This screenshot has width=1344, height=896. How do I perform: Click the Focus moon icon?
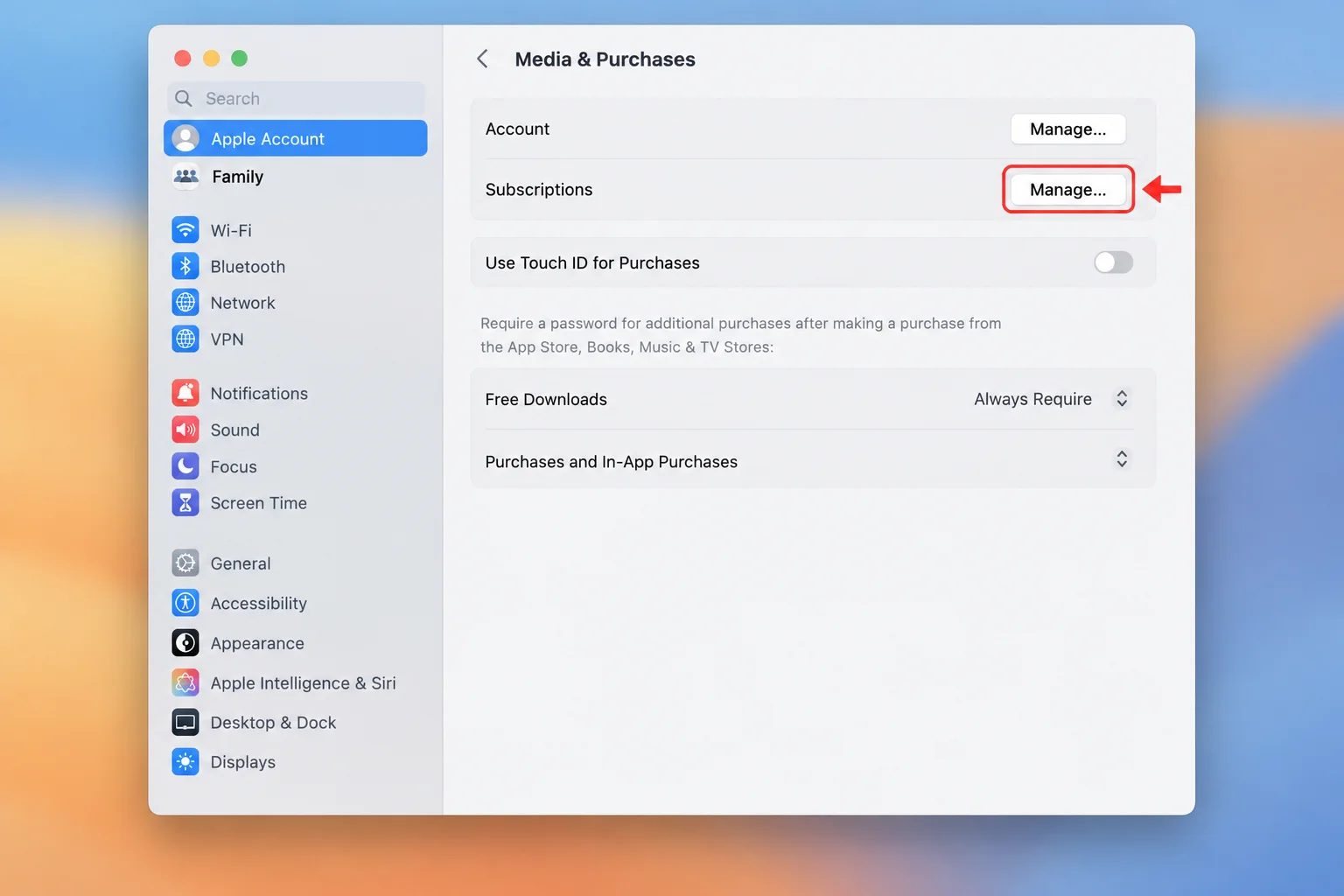coord(185,466)
